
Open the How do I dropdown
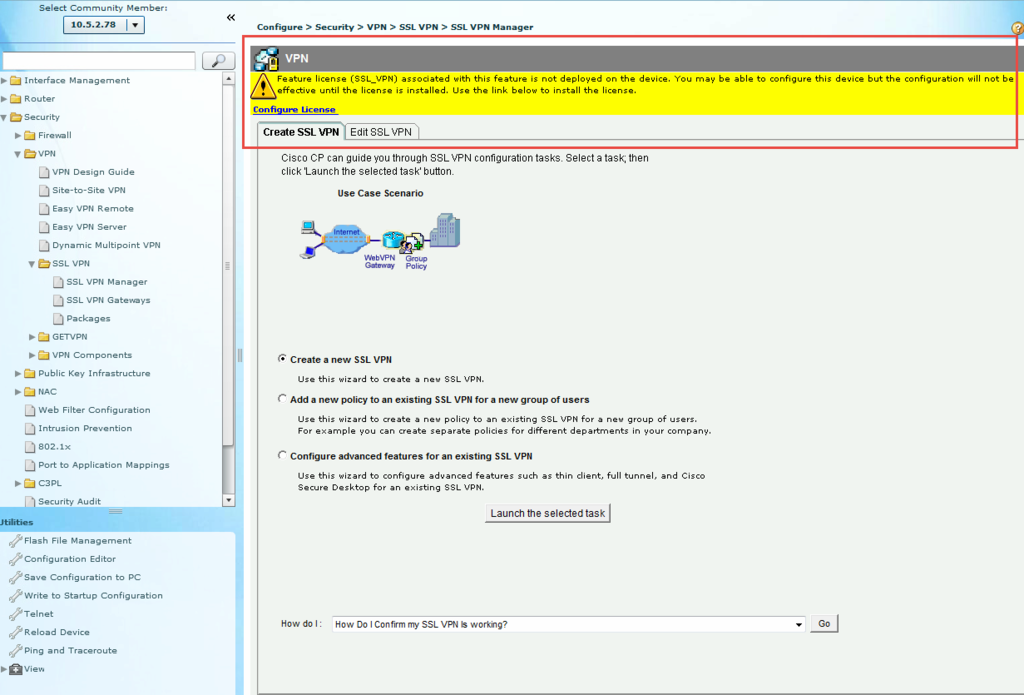[x=798, y=624]
